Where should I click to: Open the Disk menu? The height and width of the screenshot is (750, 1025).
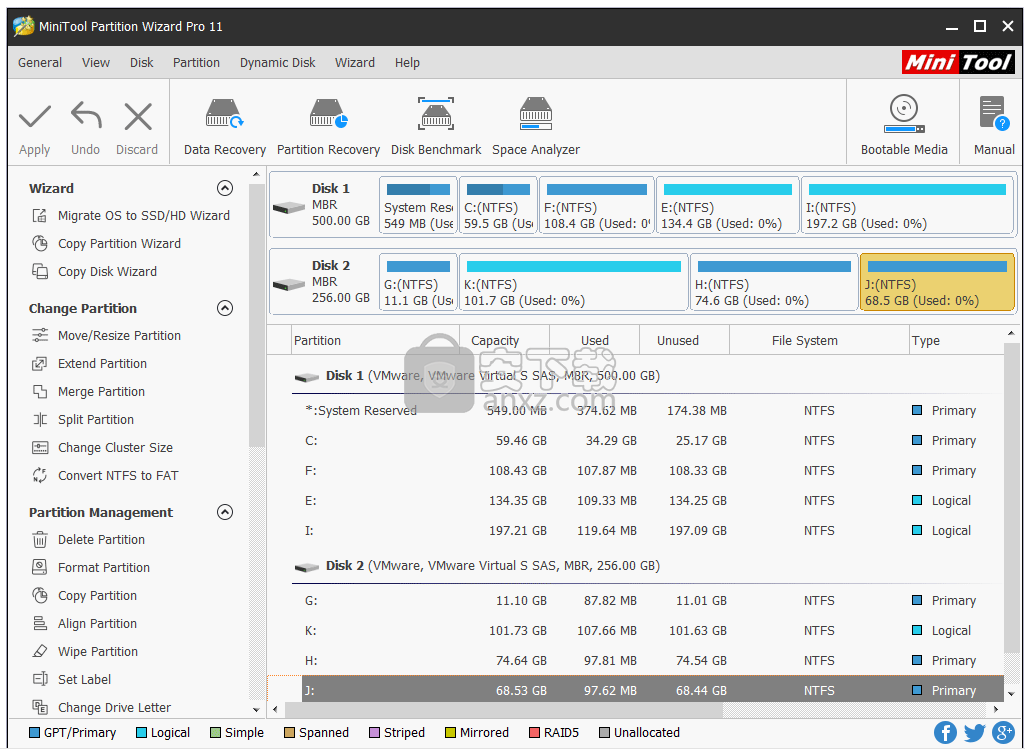point(141,63)
